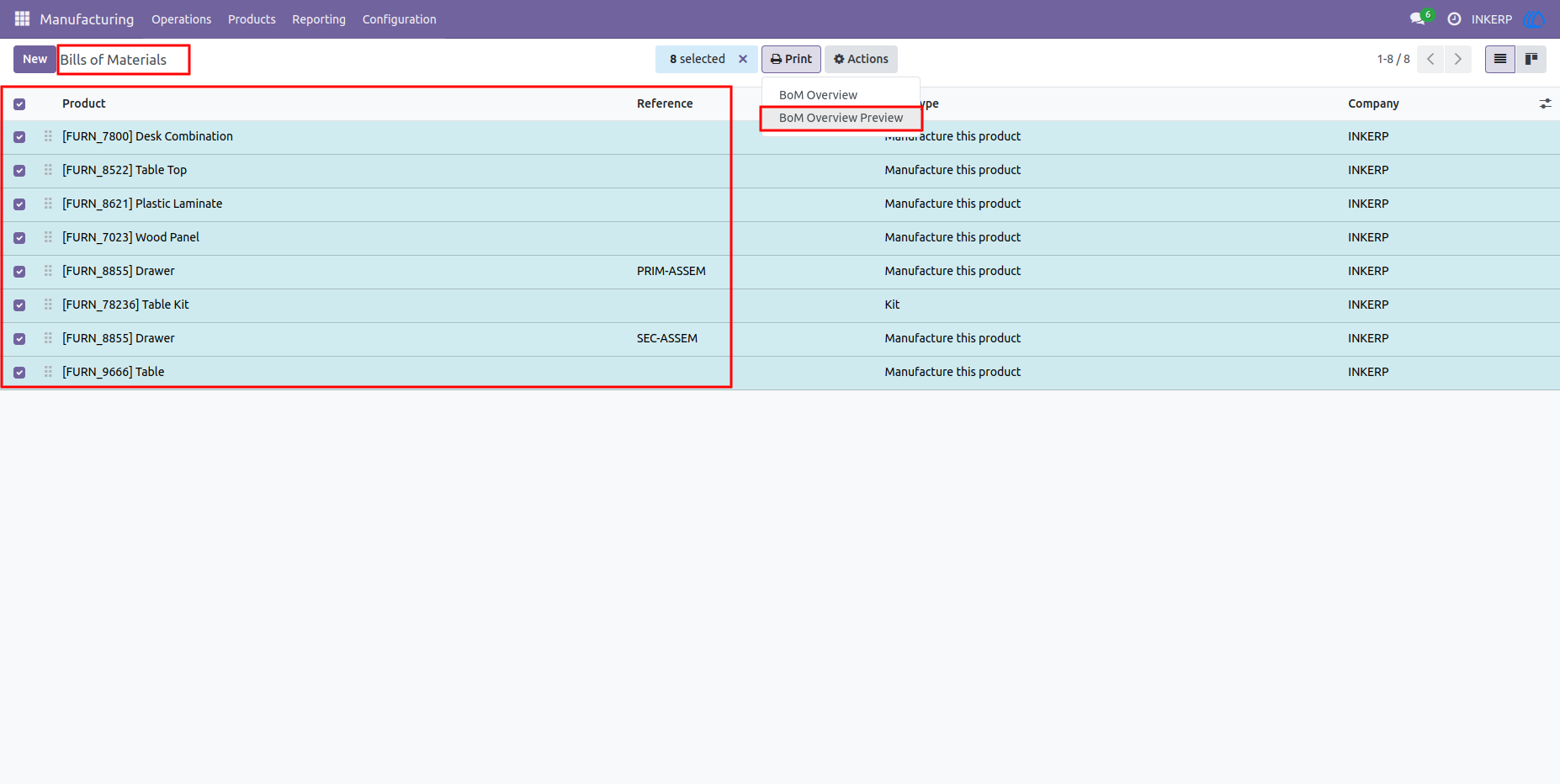Uncheck the Wood Panel row checkbox
1560x784 pixels.
[19, 238]
